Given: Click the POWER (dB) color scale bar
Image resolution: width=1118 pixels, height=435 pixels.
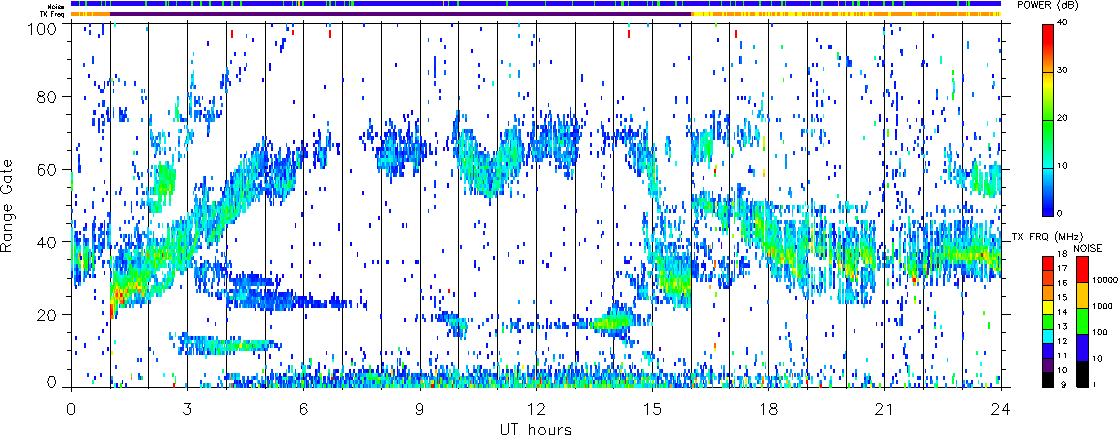Looking at the screenshot, I should click(x=1047, y=120).
